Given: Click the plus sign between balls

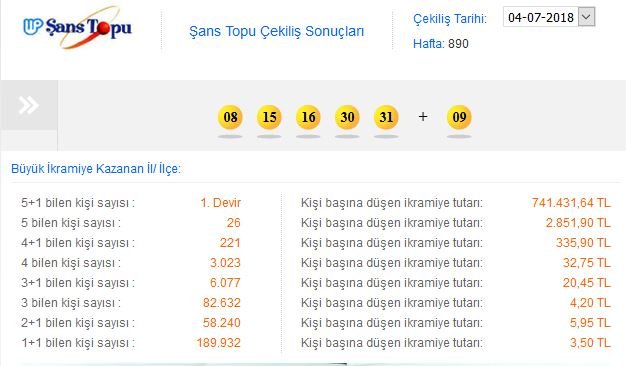Looking at the screenshot, I should point(423,117).
